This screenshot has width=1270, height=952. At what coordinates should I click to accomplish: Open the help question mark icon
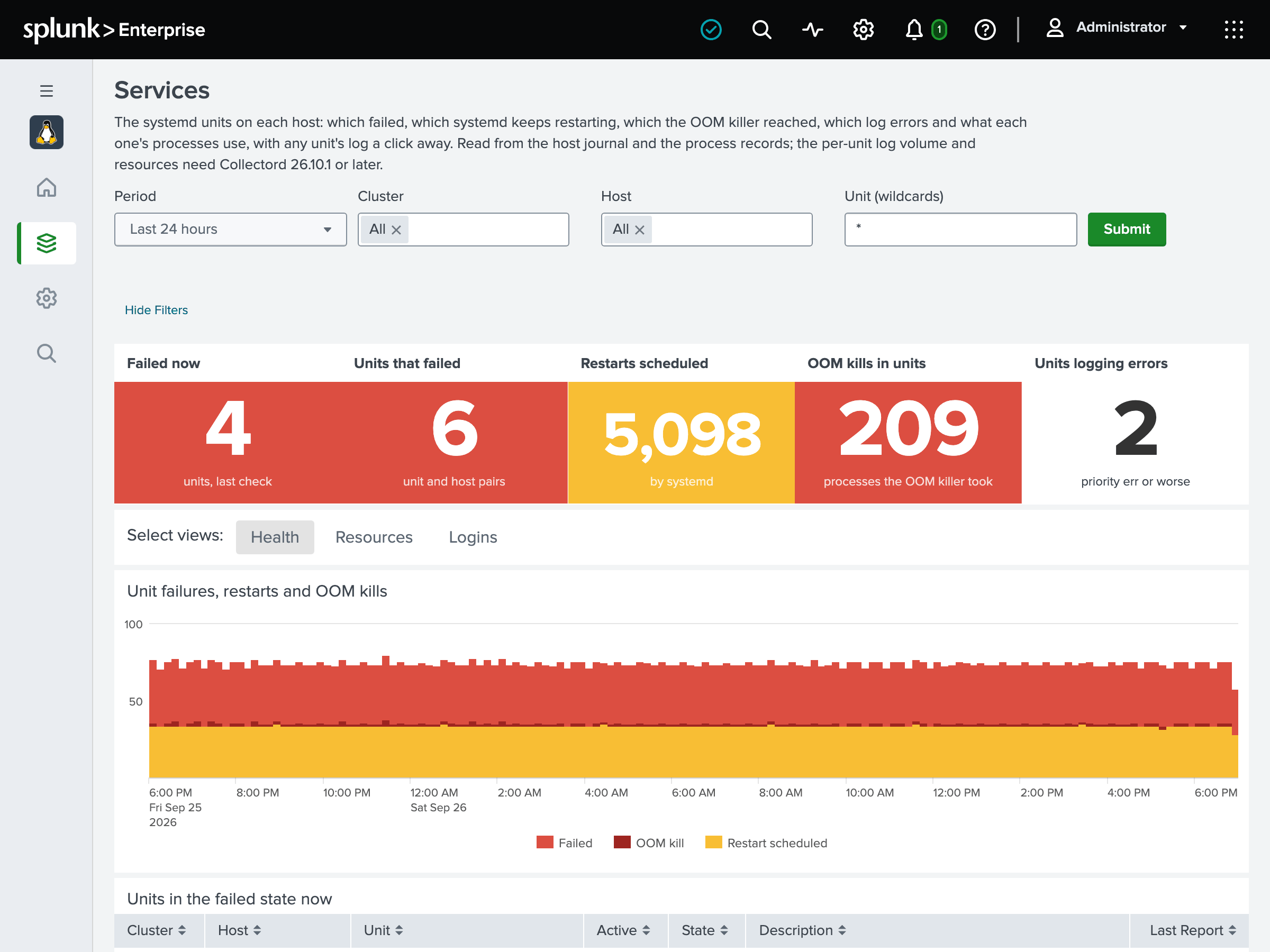tap(985, 29)
